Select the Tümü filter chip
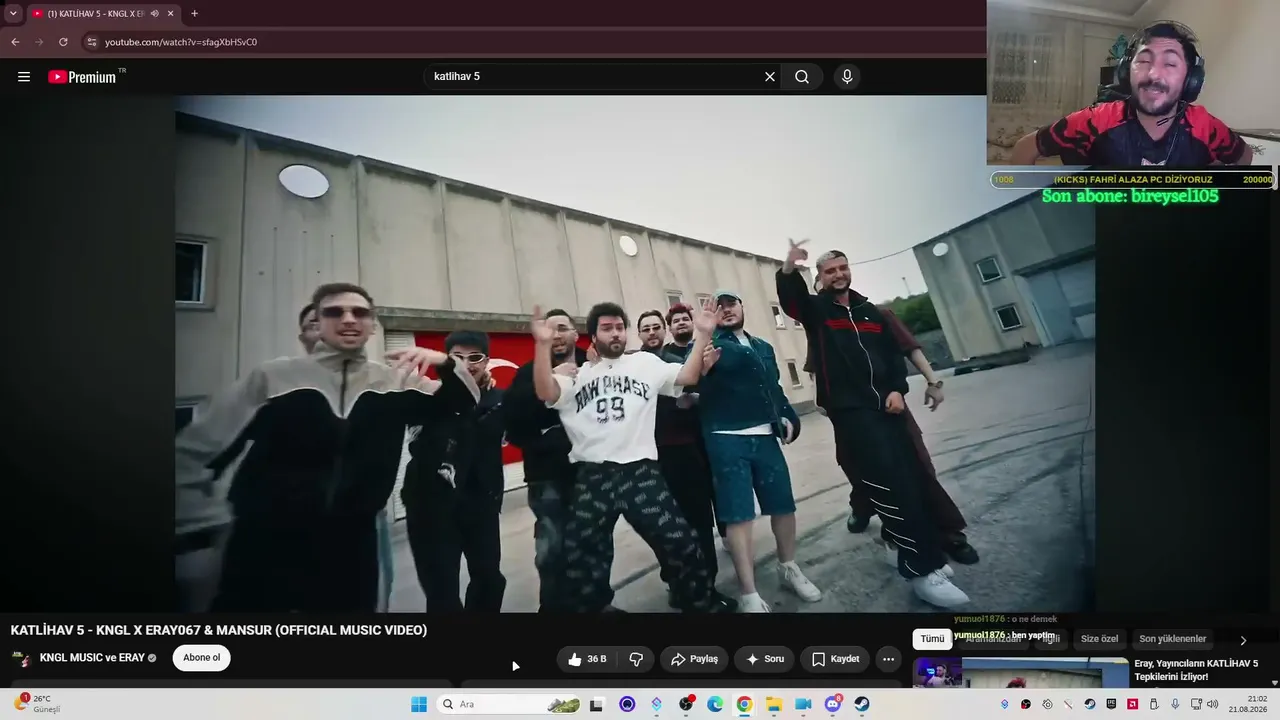The image size is (1280, 720). pos(932,639)
